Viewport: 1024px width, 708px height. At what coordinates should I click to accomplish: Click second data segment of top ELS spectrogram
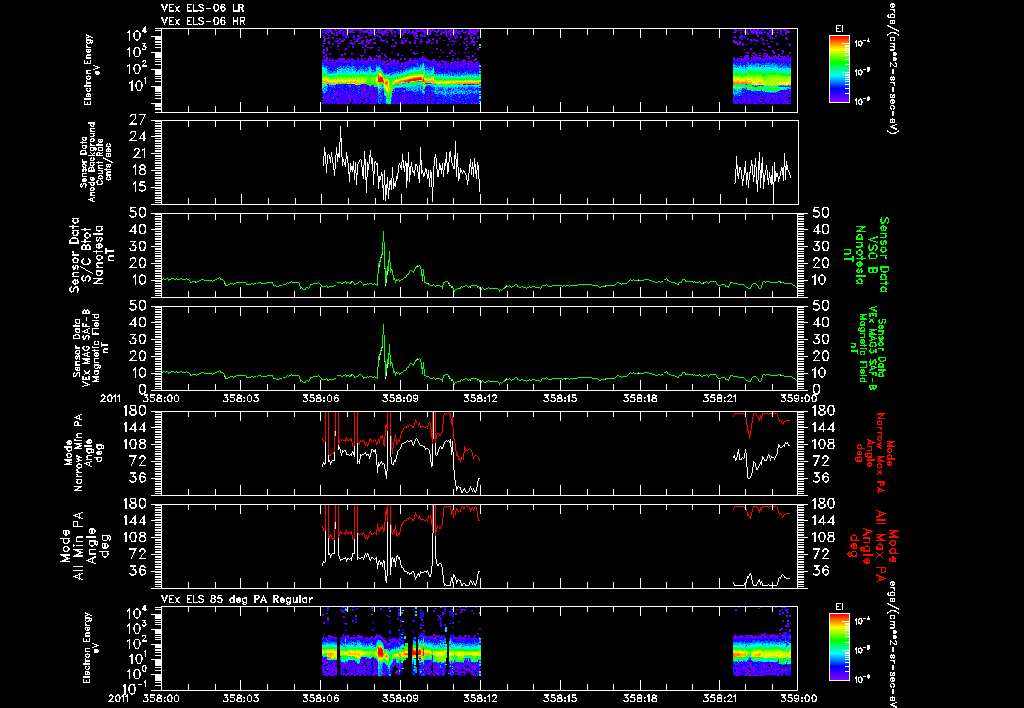click(x=761, y=66)
